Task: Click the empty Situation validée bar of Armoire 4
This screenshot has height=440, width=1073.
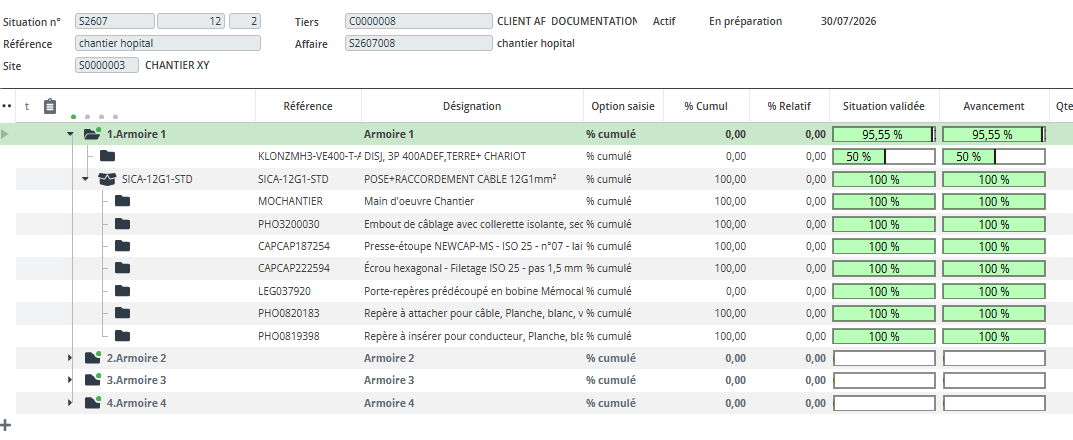Action: (883, 403)
